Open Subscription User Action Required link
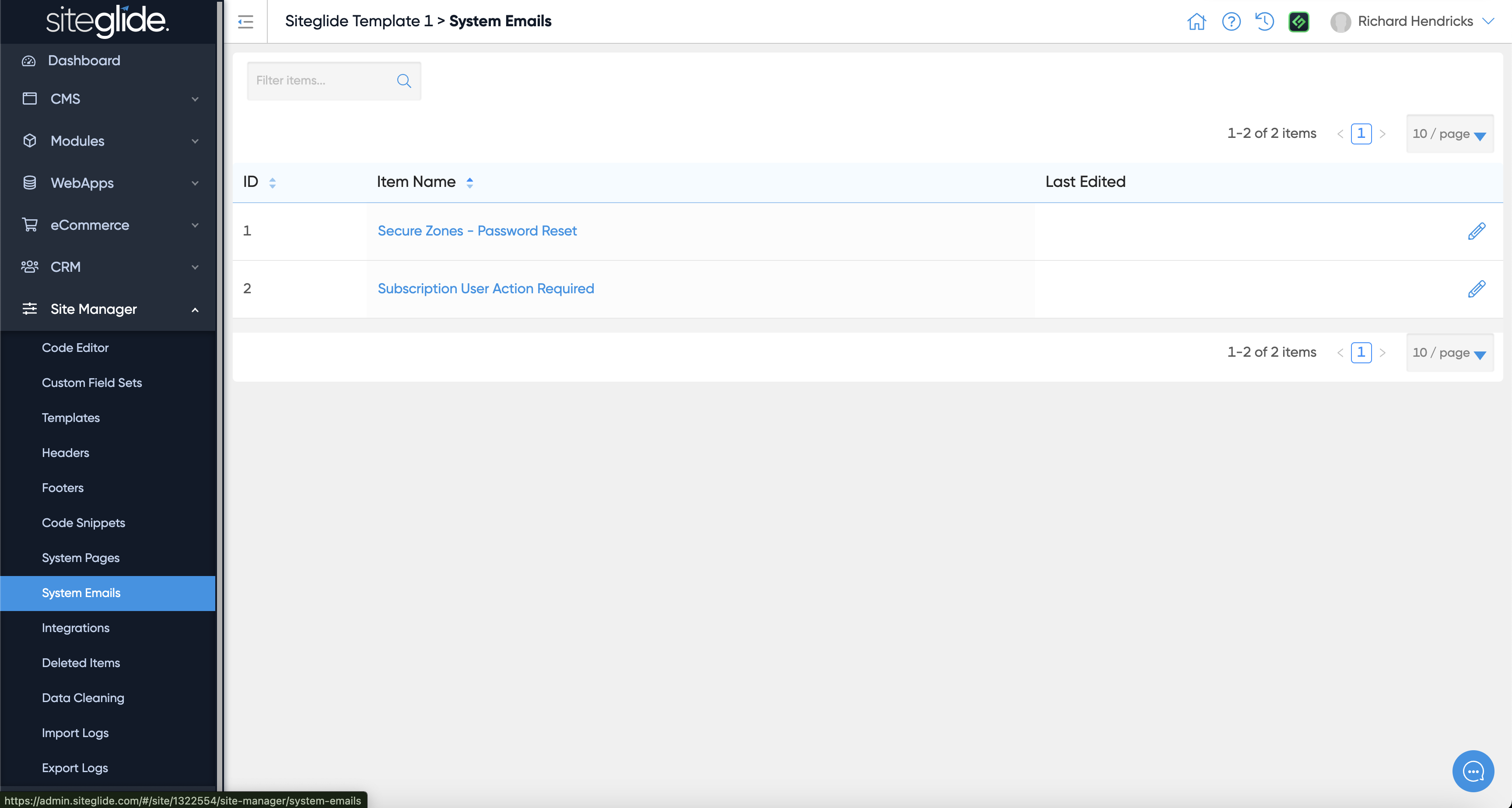 486,288
